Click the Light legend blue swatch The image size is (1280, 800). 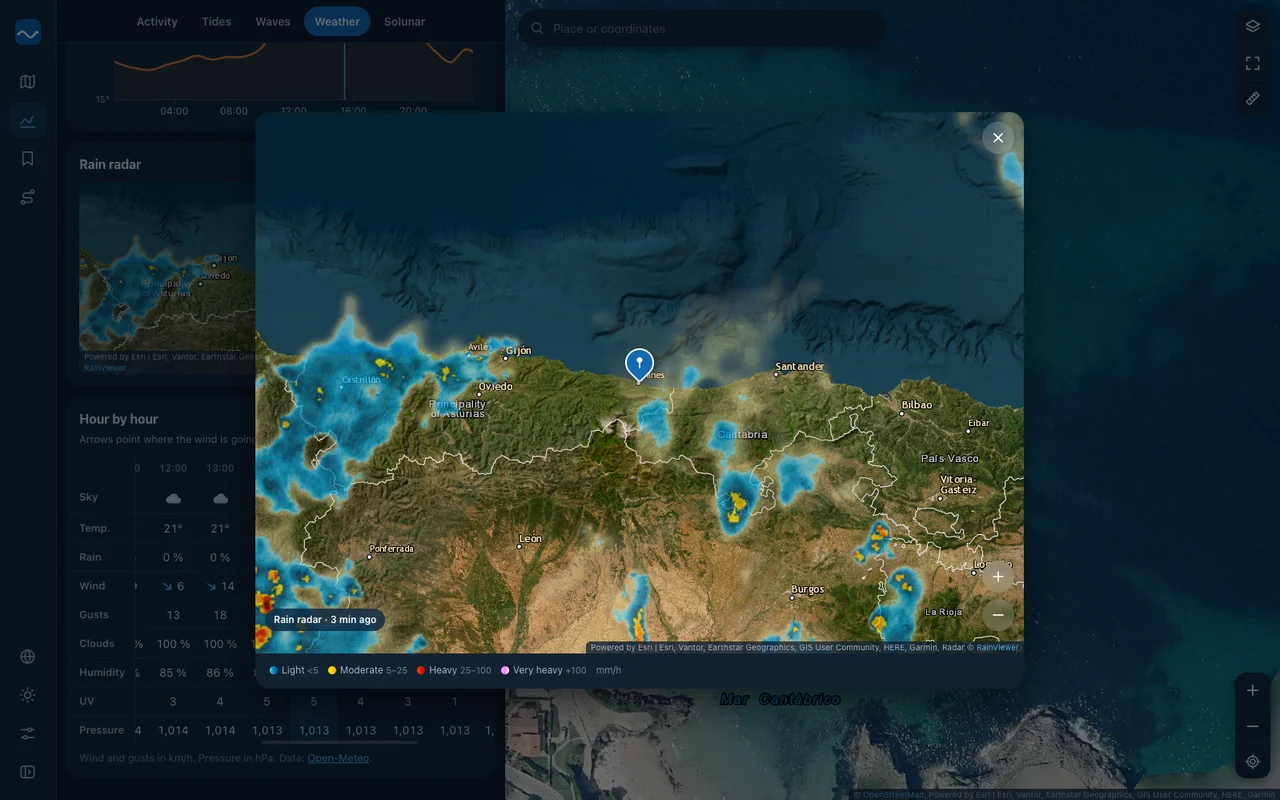[x=274, y=670]
